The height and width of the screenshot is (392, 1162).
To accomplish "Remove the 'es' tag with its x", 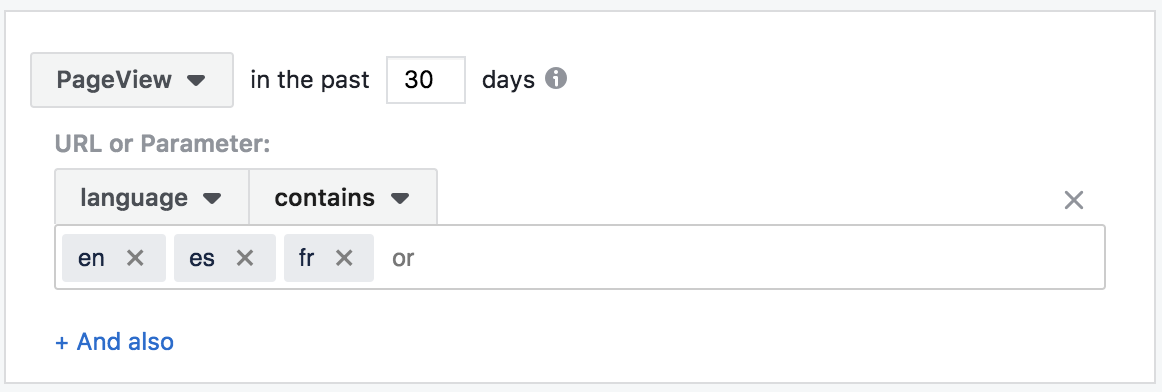I will pyautogui.click(x=245, y=258).
